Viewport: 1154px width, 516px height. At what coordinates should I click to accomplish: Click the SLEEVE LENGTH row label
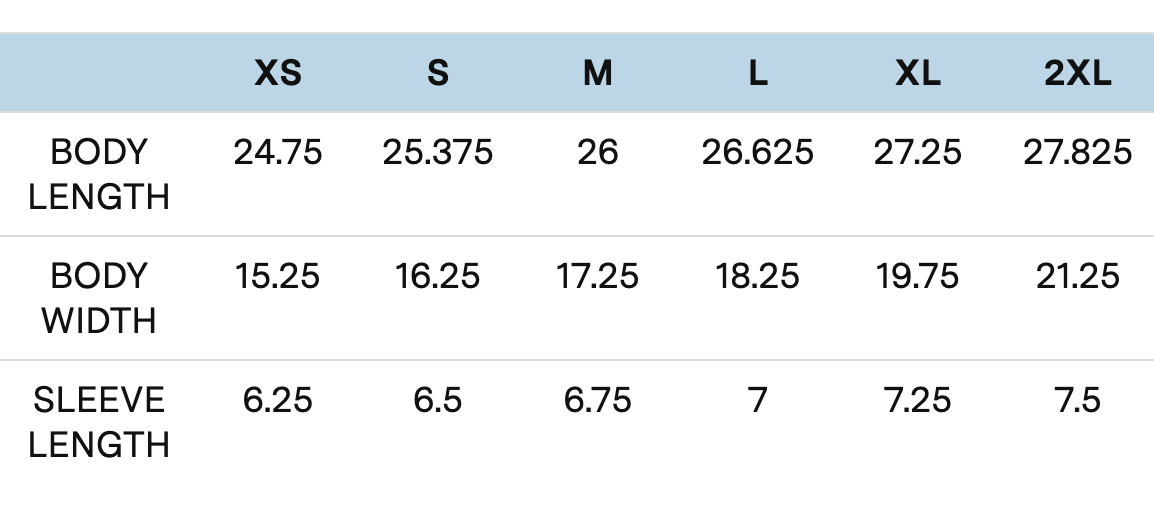point(99,422)
